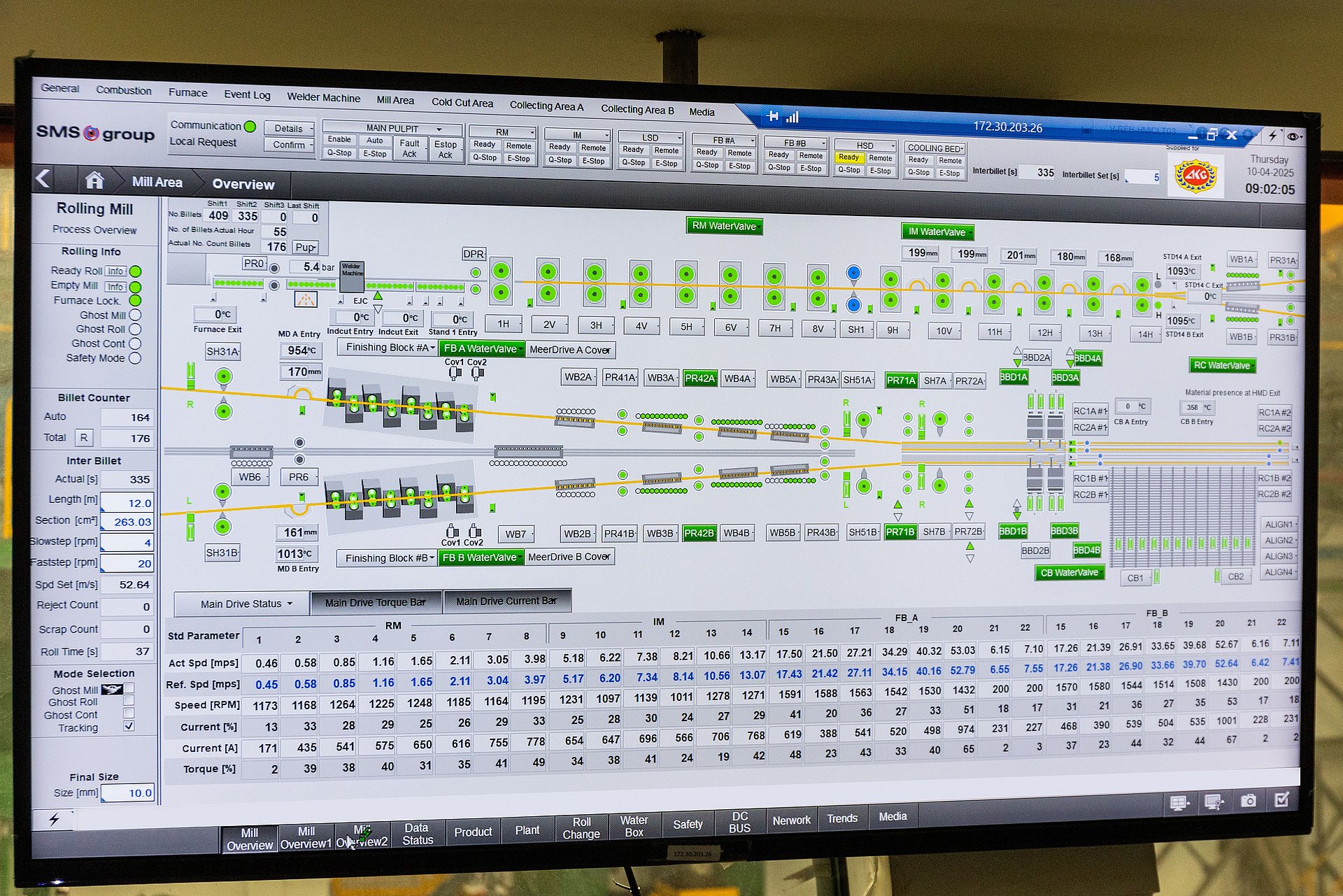Click the Ghost Mill ghost image icon
Screen dimensions: 1343x896
pos(111,690)
